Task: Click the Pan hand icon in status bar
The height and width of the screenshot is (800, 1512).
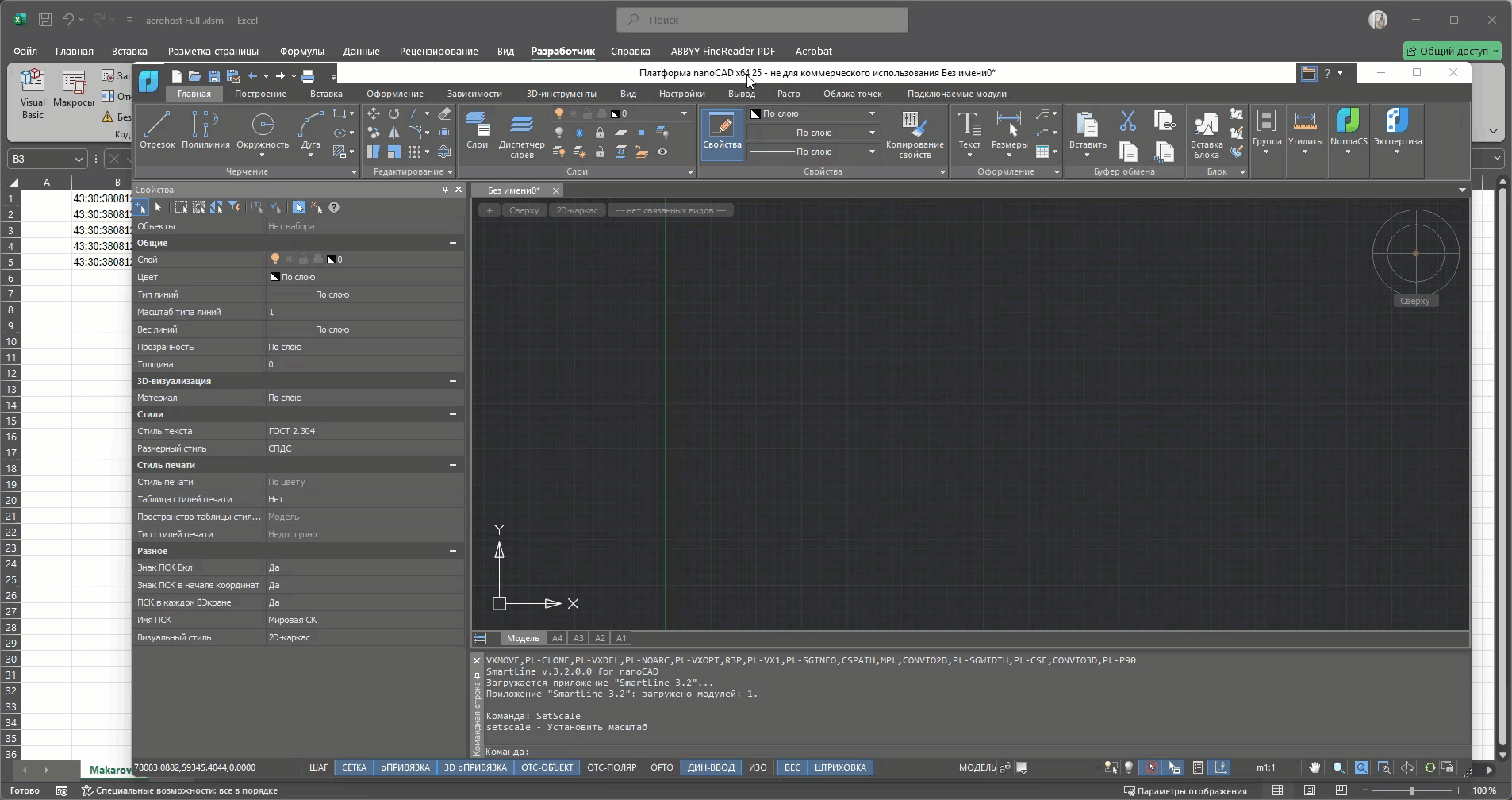Action: coord(1314,767)
